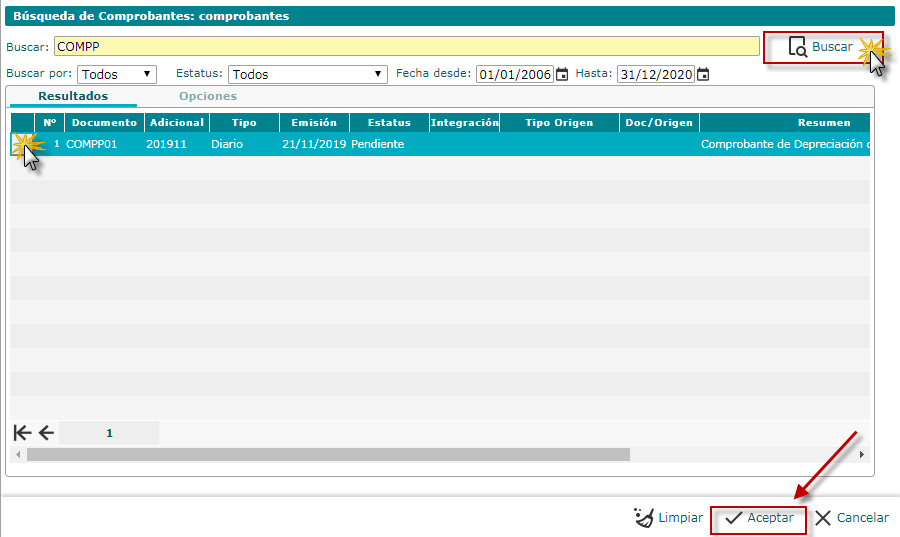Expand the Buscar por dropdown
Image resolution: width=900 pixels, height=537 pixels.
117,74
